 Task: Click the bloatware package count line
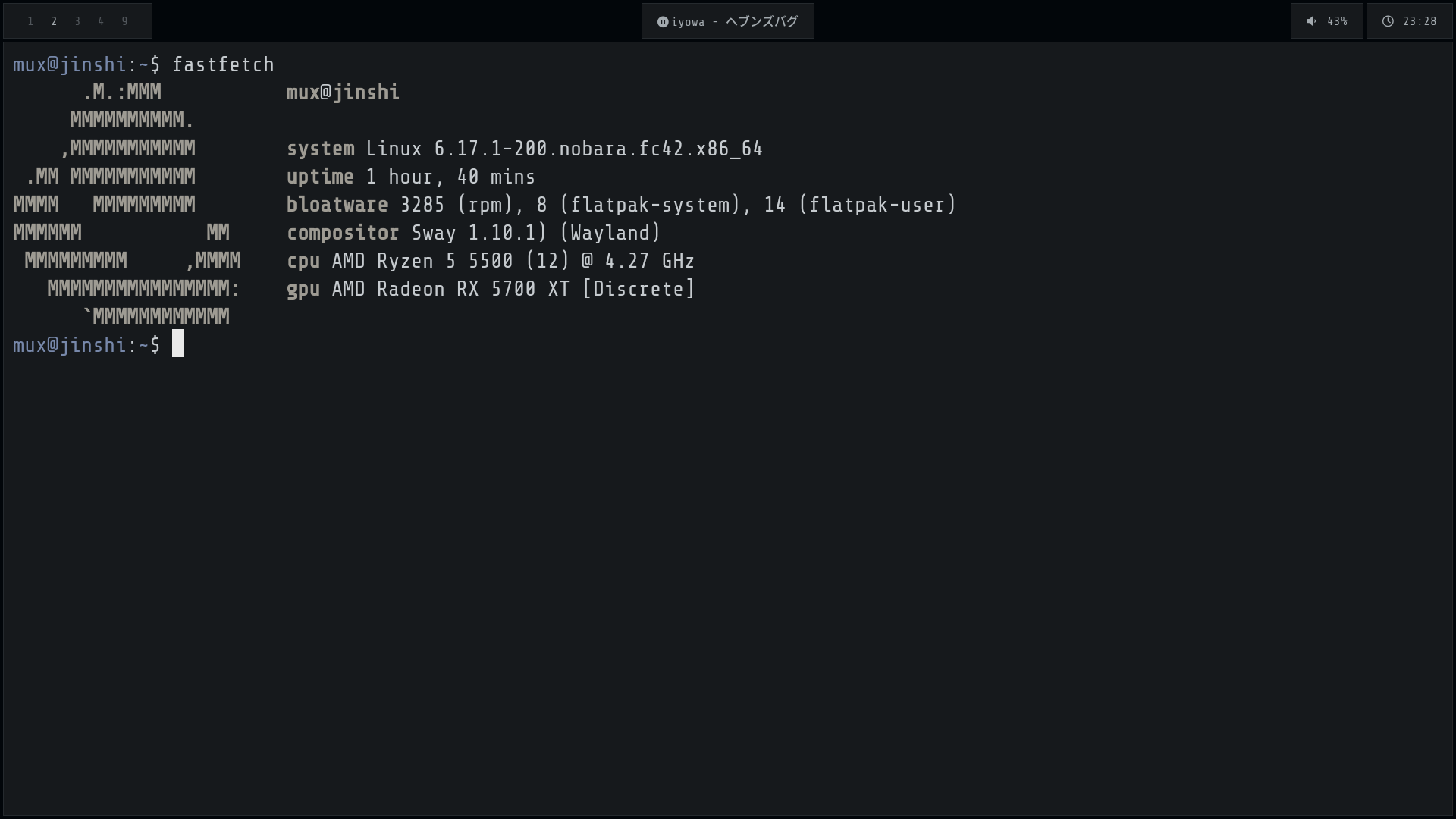point(621,205)
